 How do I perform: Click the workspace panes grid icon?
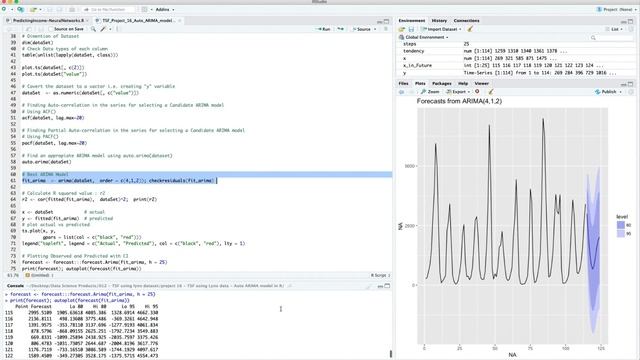click(144, 9)
